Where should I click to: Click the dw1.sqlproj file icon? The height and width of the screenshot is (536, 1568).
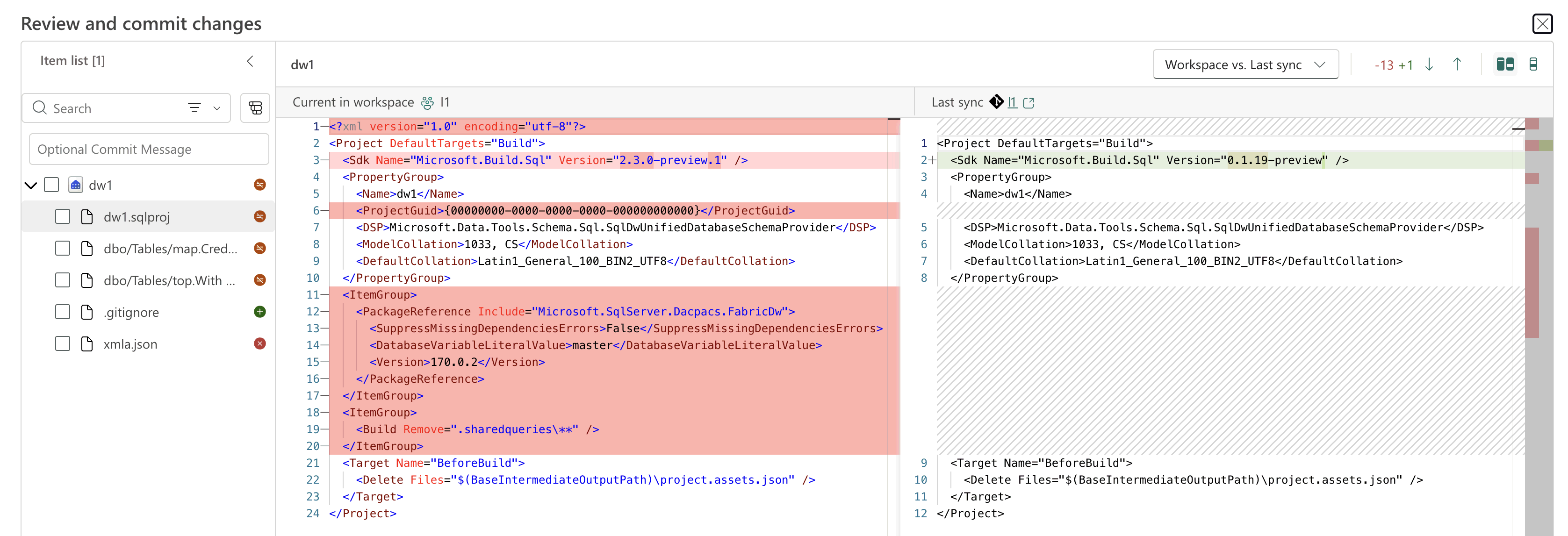click(87, 216)
